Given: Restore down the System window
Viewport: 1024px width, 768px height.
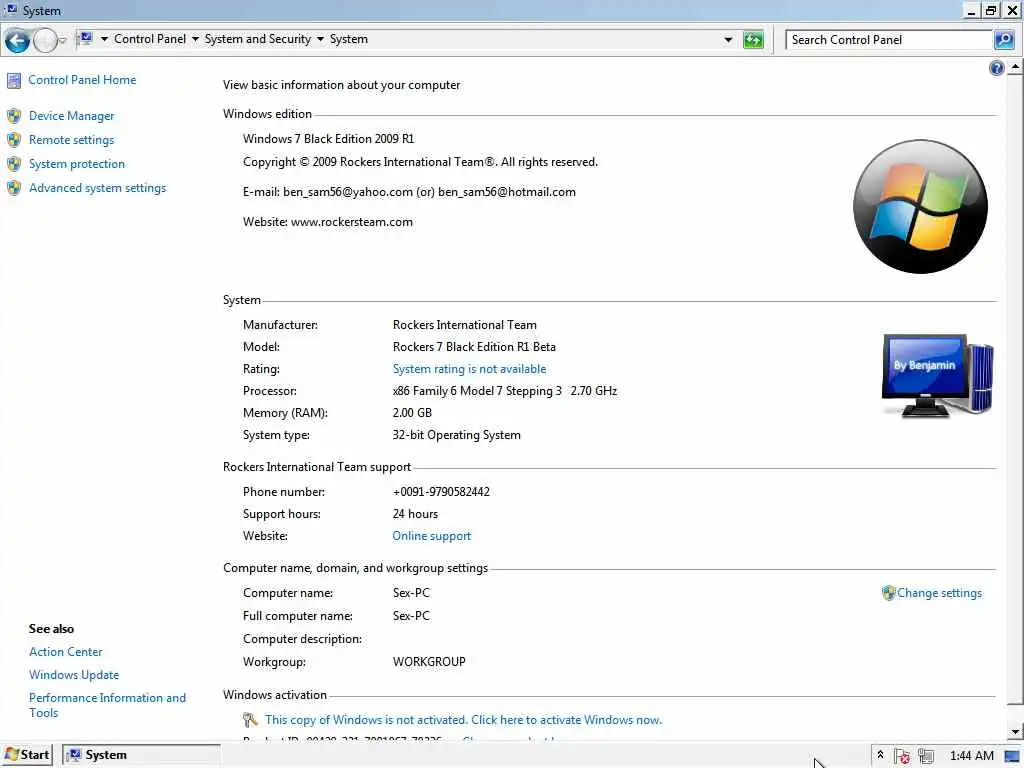Looking at the screenshot, I should pos(991,10).
